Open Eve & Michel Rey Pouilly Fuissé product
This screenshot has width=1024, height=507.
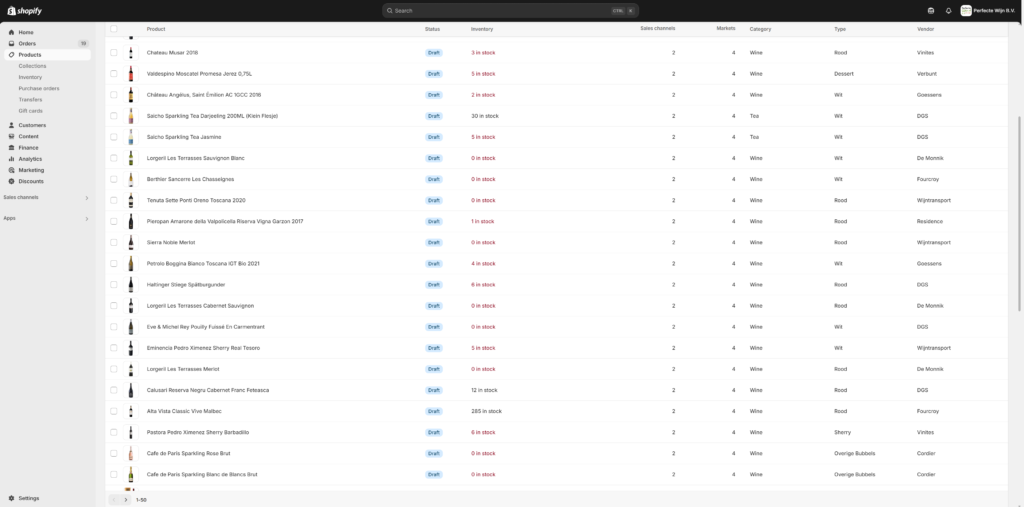tap(206, 327)
